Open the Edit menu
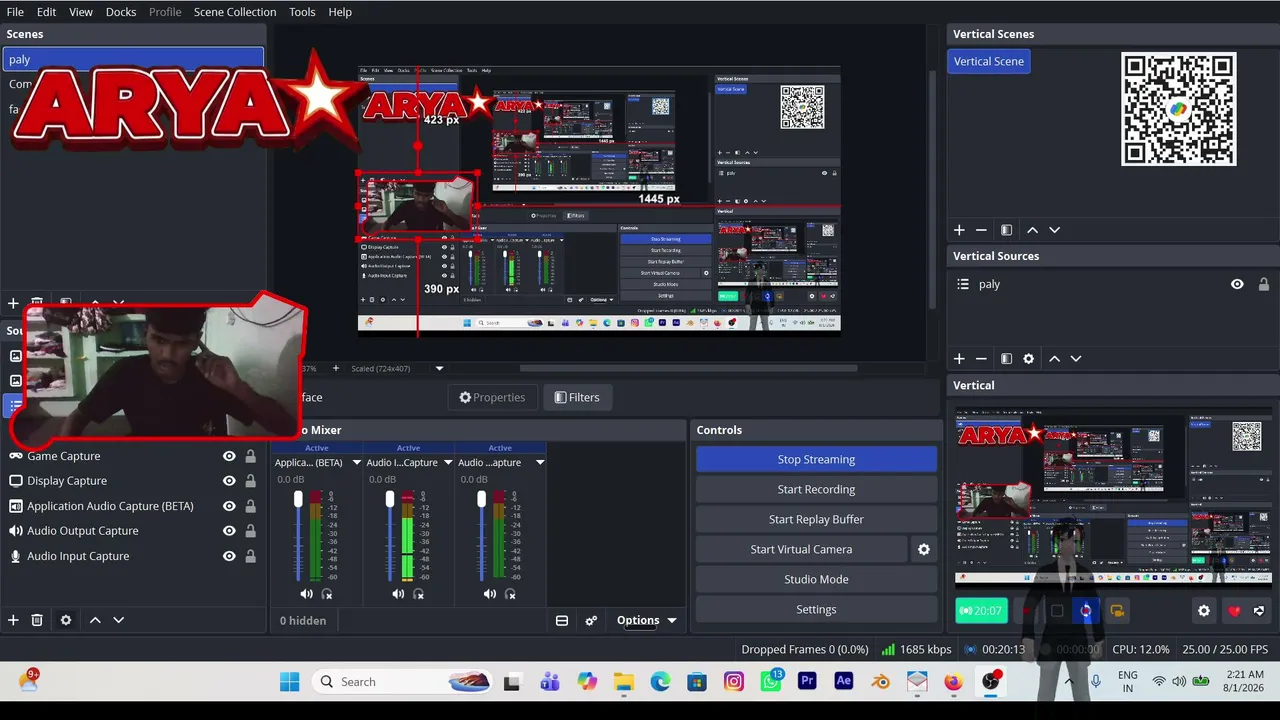The image size is (1280, 720). pyautogui.click(x=46, y=12)
